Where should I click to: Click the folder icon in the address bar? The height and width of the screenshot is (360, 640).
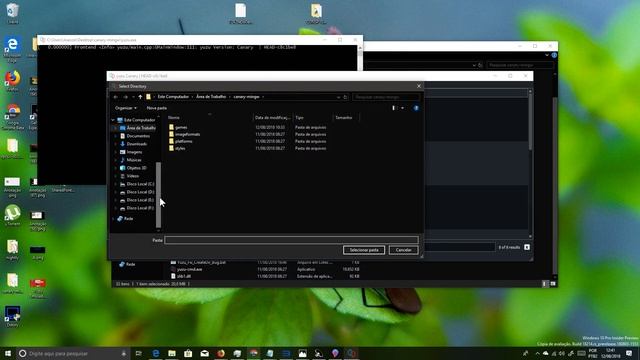point(149,97)
